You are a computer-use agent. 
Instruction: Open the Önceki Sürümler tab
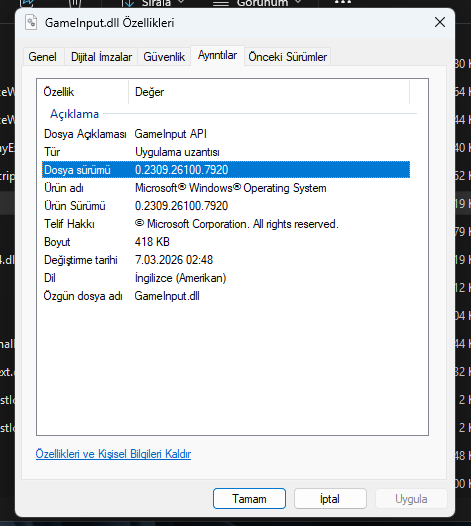pyautogui.click(x=287, y=57)
